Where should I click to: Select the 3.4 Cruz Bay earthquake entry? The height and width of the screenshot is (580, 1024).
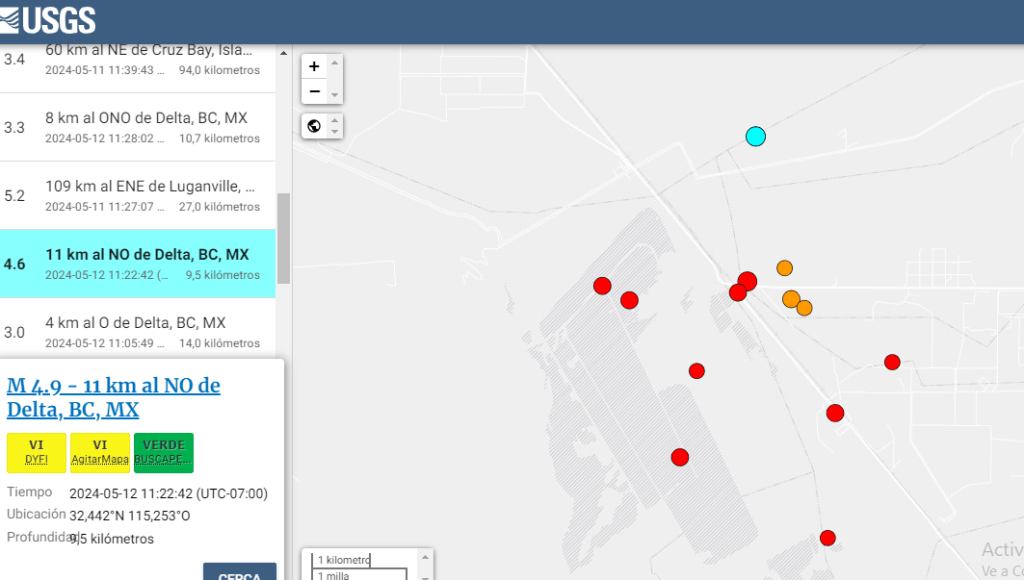[146, 59]
